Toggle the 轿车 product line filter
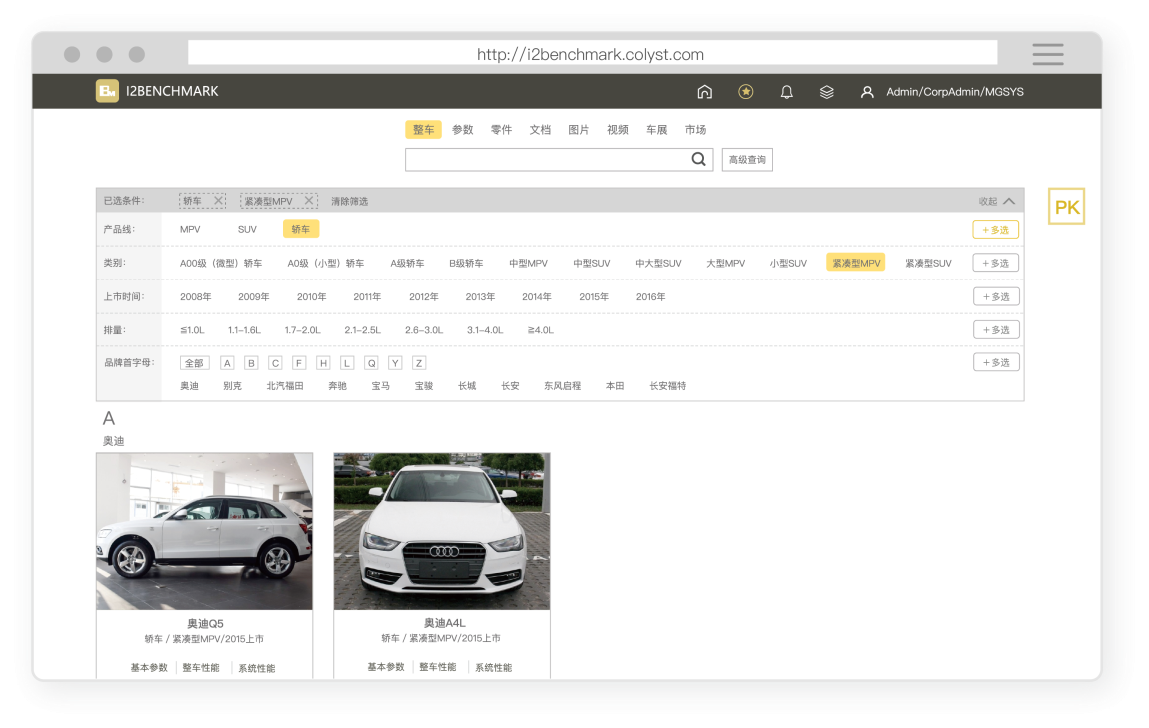 click(300, 229)
